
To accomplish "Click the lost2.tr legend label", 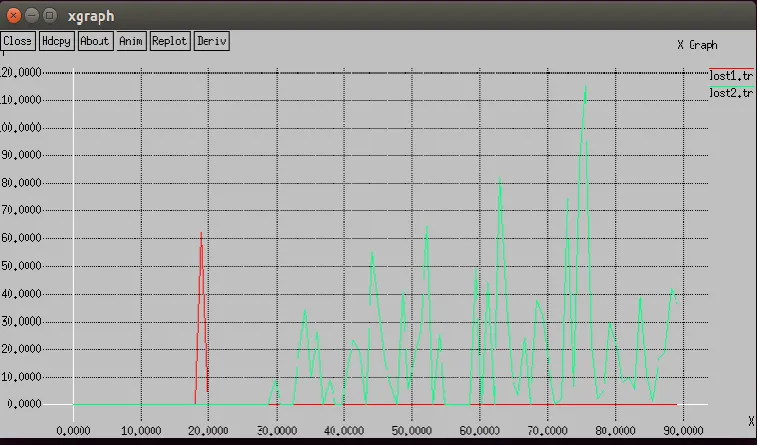I will tap(731, 93).
